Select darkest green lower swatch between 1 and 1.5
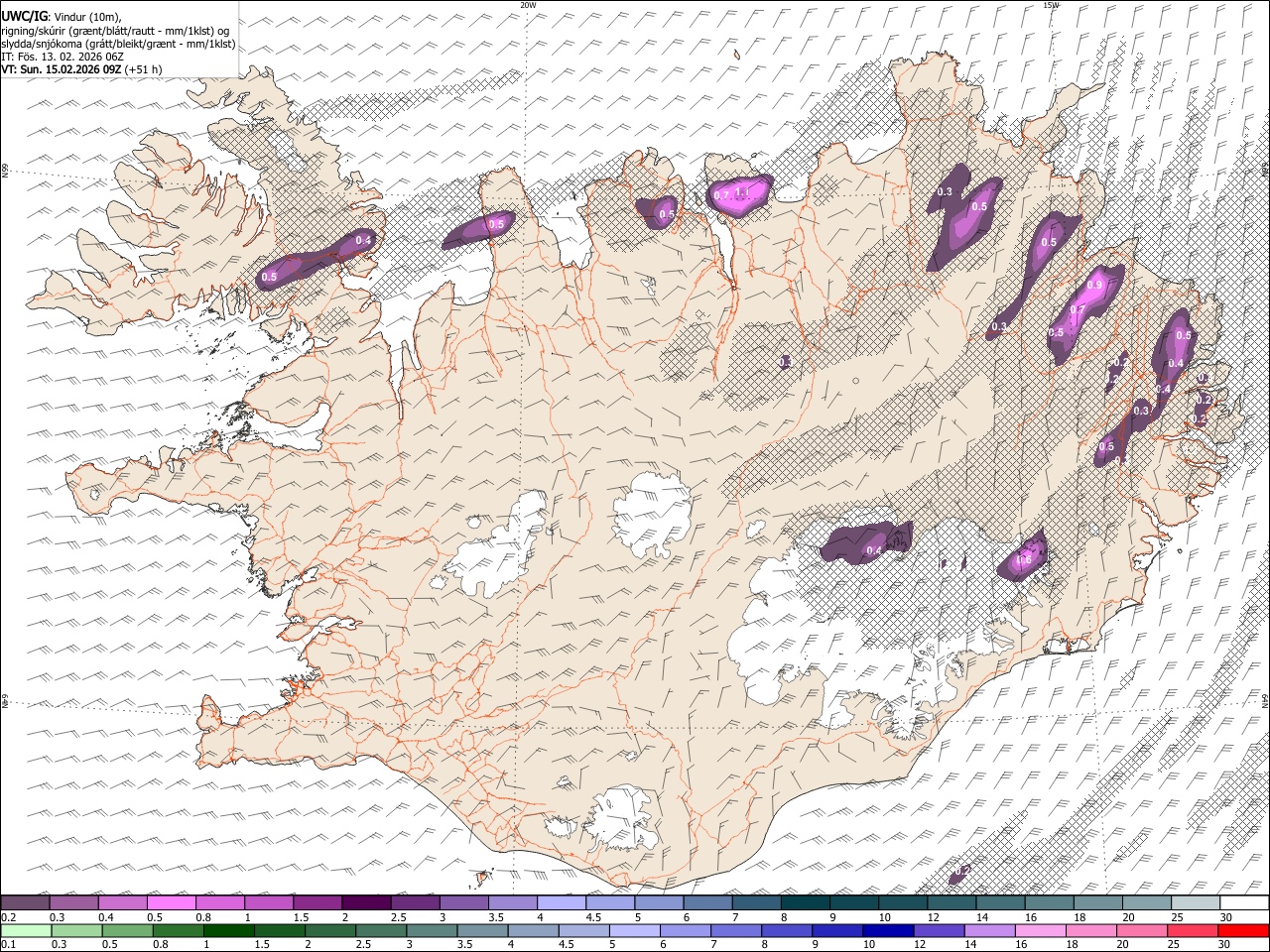This screenshot has width=1270, height=952. pos(229,930)
